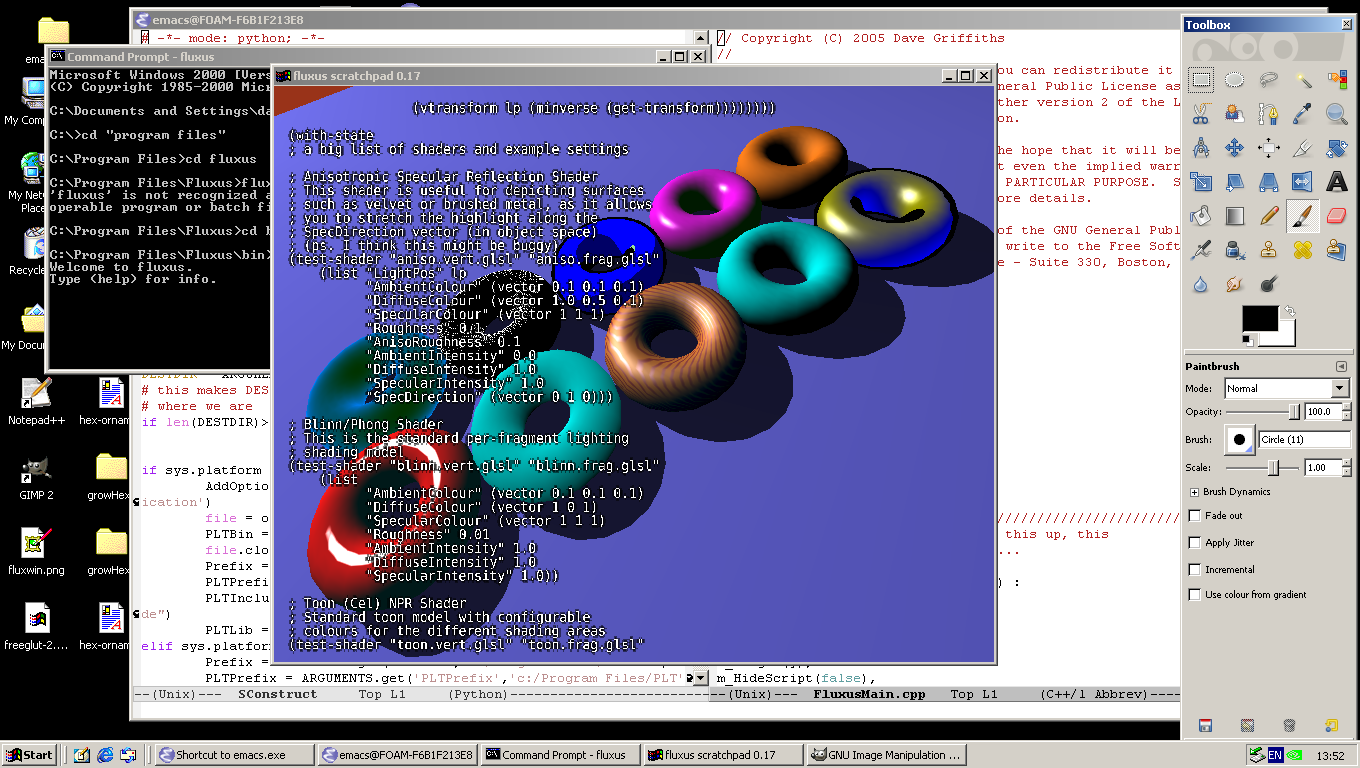Image resolution: width=1360 pixels, height=768 pixels.
Task: Select the Pencil tool
Action: pyautogui.click(x=1269, y=216)
